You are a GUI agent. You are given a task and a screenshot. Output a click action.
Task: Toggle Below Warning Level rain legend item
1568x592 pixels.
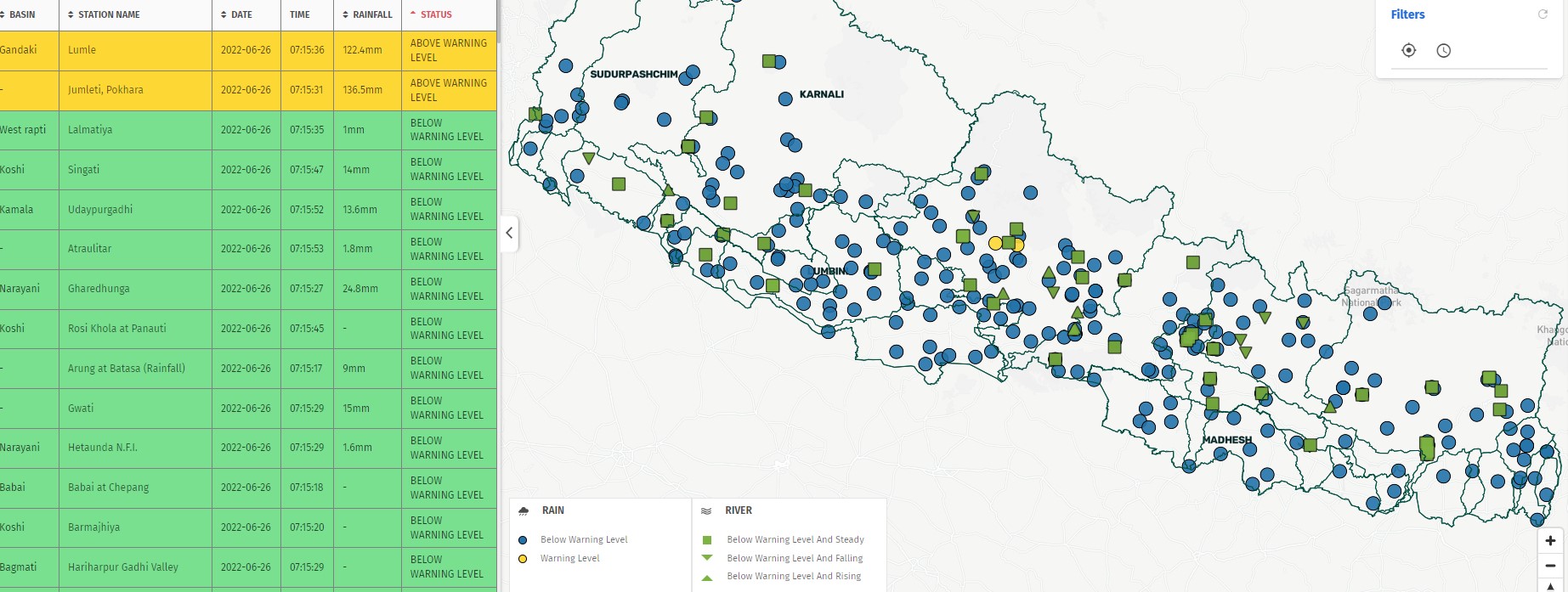click(x=583, y=539)
